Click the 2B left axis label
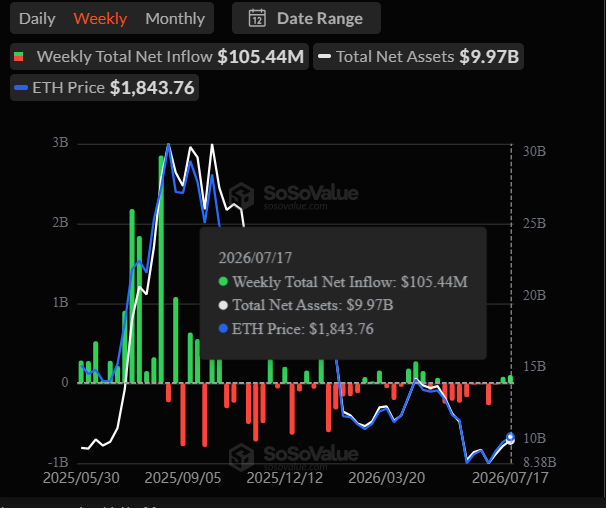Image resolution: width=606 pixels, height=508 pixels. tap(60, 223)
